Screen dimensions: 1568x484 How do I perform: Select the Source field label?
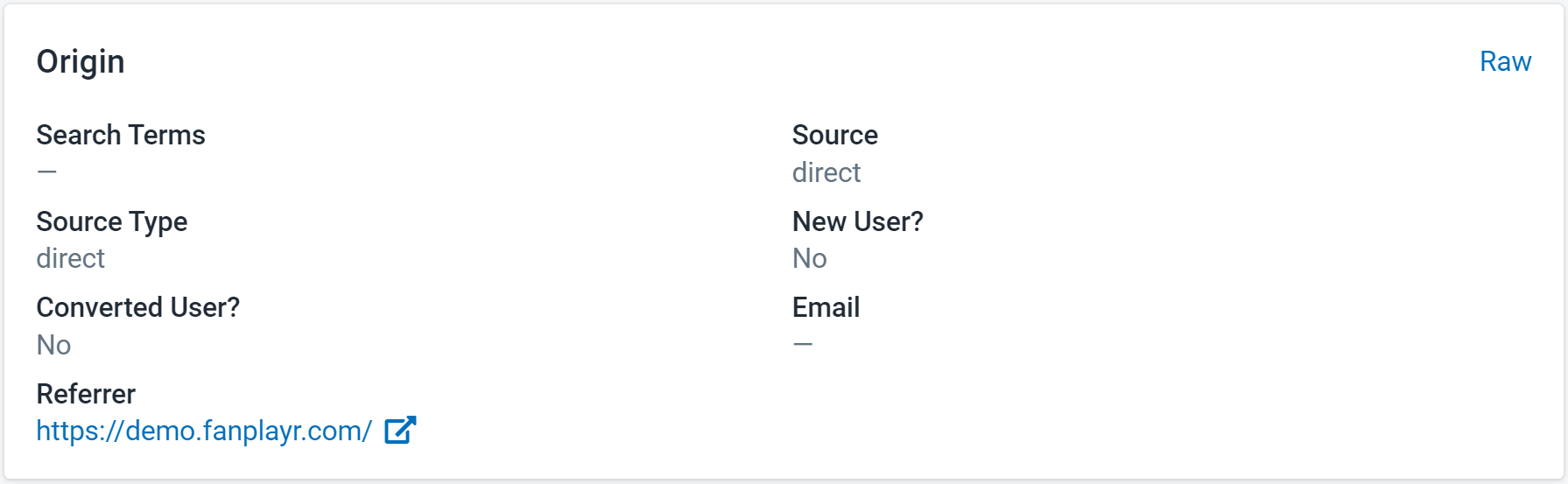(x=835, y=135)
